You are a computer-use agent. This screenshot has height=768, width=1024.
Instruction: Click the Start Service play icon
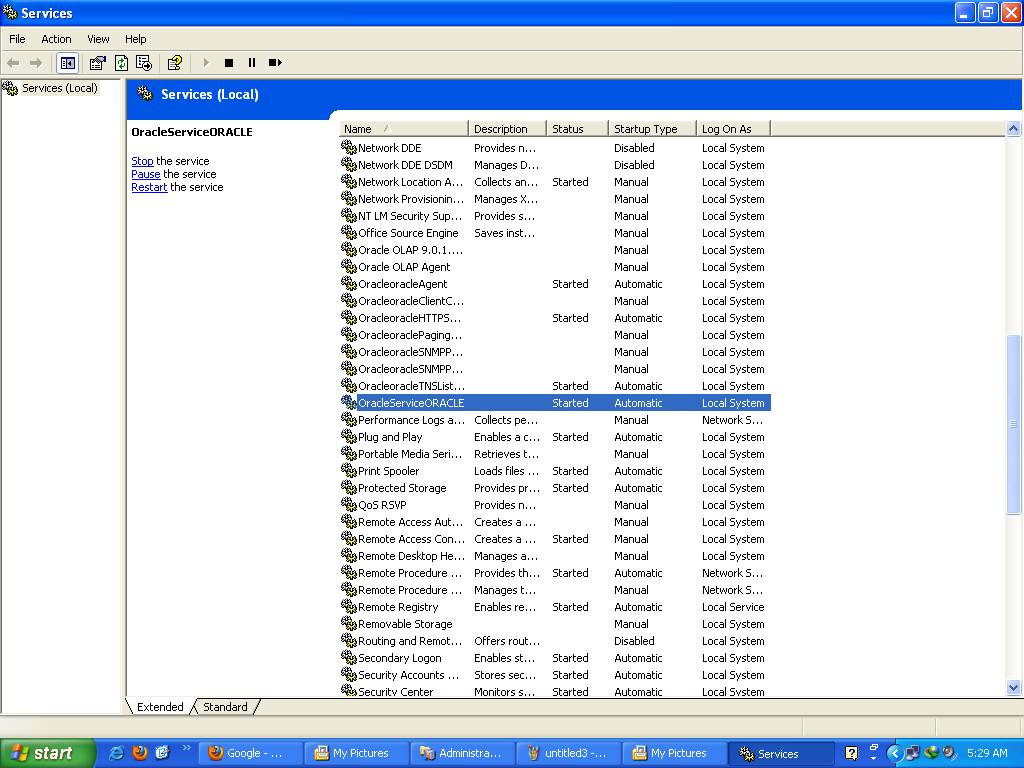point(206,63)
